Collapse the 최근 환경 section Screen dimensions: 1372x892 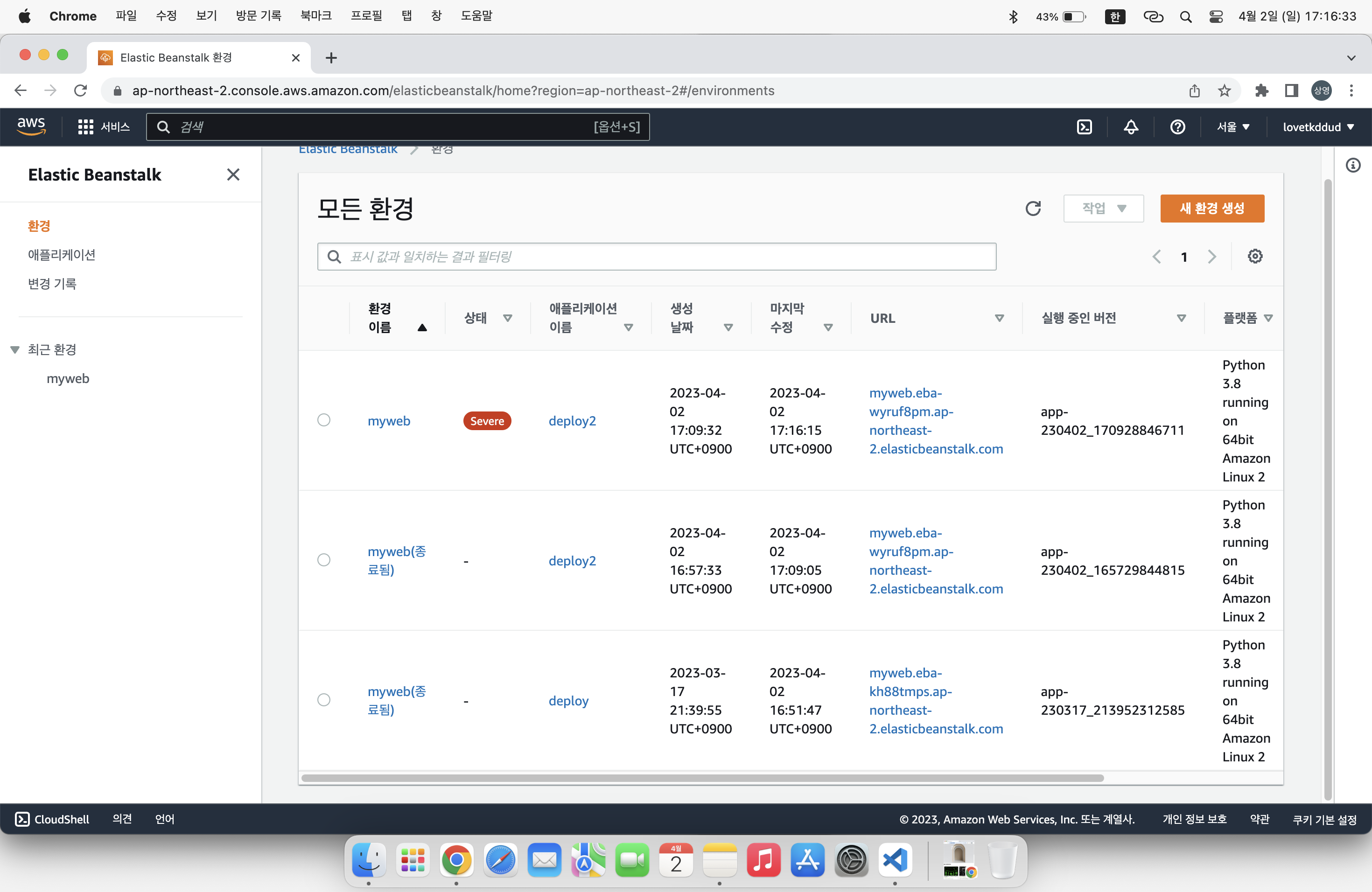(x=15, y=350)
